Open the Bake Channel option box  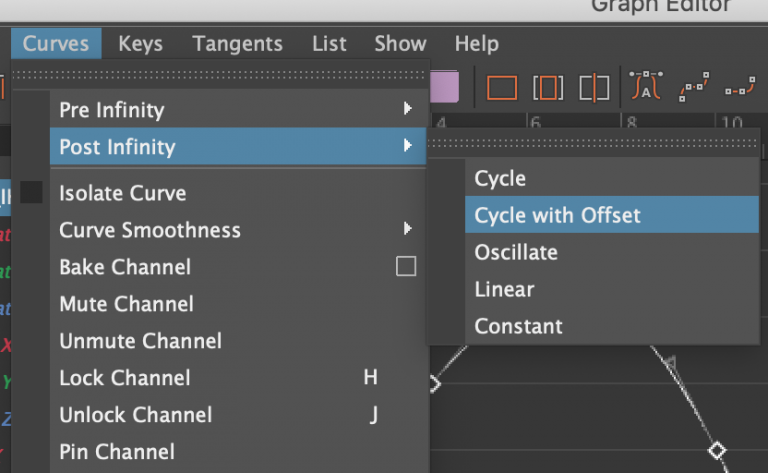coord(406,267)
